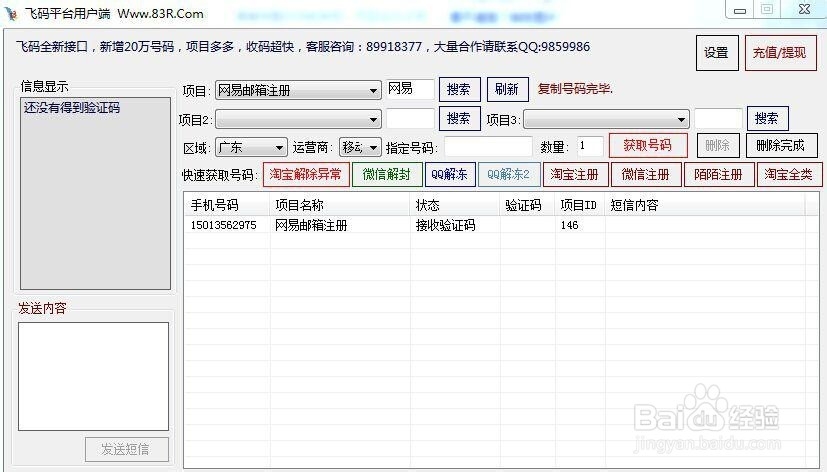This screenshot has height=472, width=827.
Task: Click the 淘宝全类 quick button
Action: pos(789,175)
